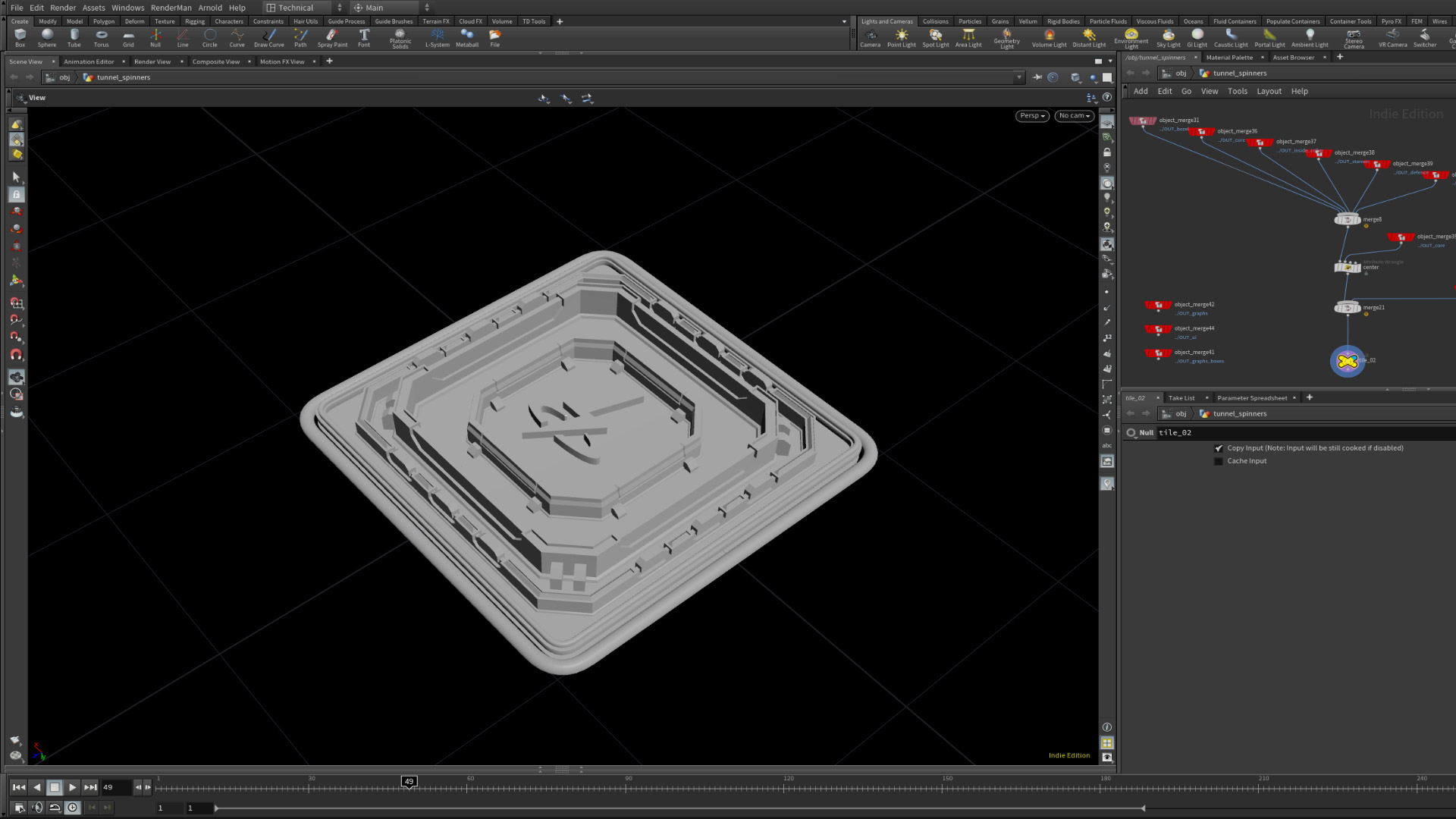Select the object_merge42 node
1456x819 pixels.
[1158, 306]
